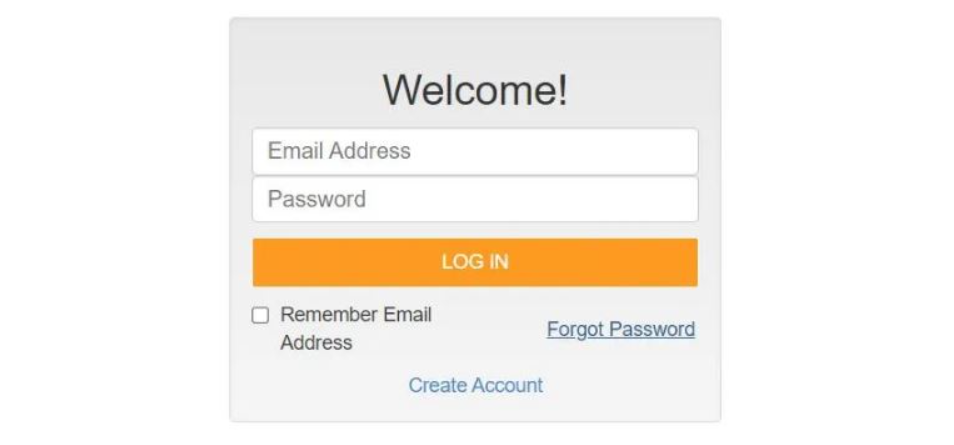The height and width of the screenshot is (445, 954).
Task: Follow the underlined Forgot Password hyperlink
Action: coord(621,329)
